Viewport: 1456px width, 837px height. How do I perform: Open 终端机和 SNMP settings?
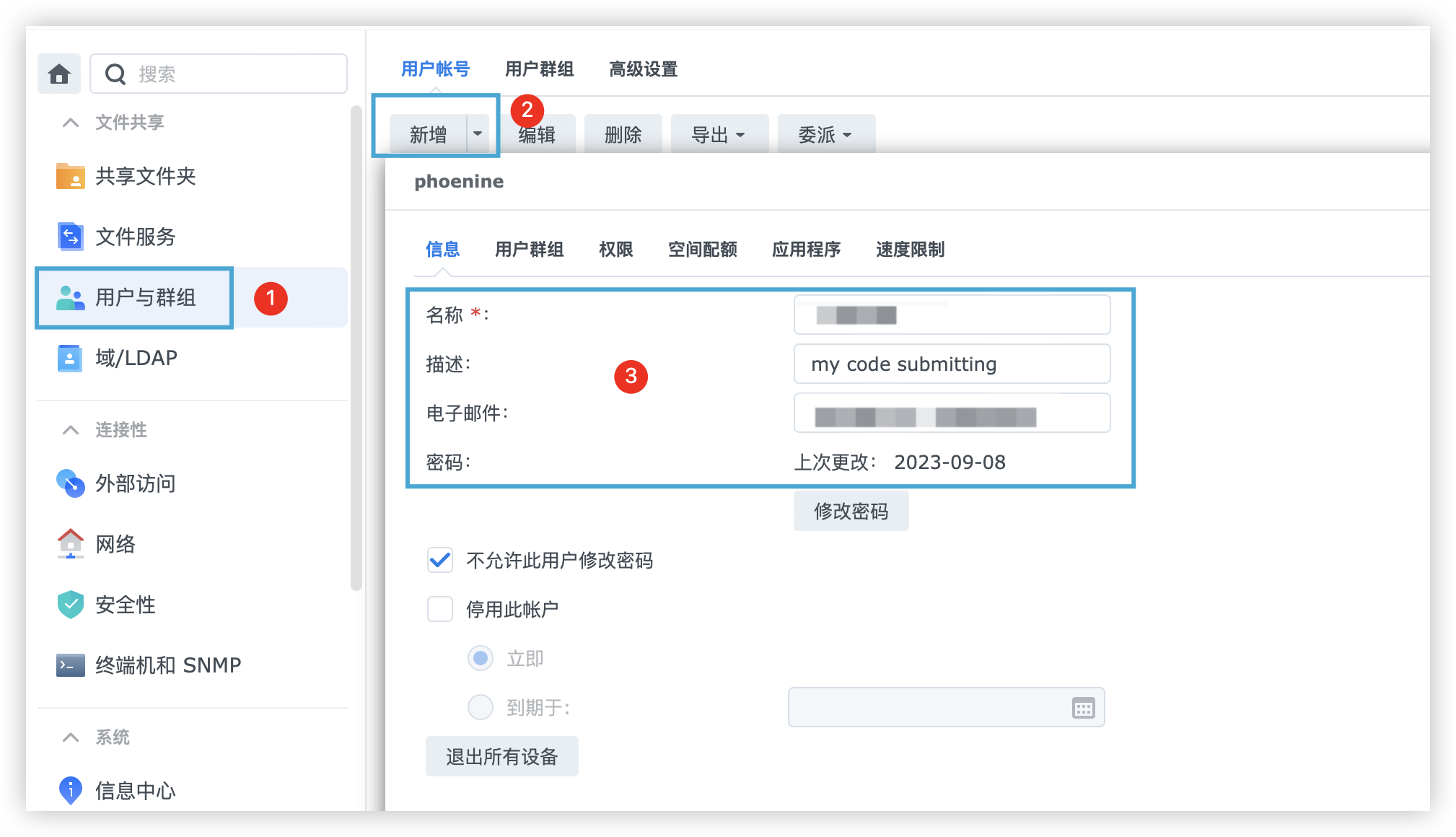[x=167, y=665]
